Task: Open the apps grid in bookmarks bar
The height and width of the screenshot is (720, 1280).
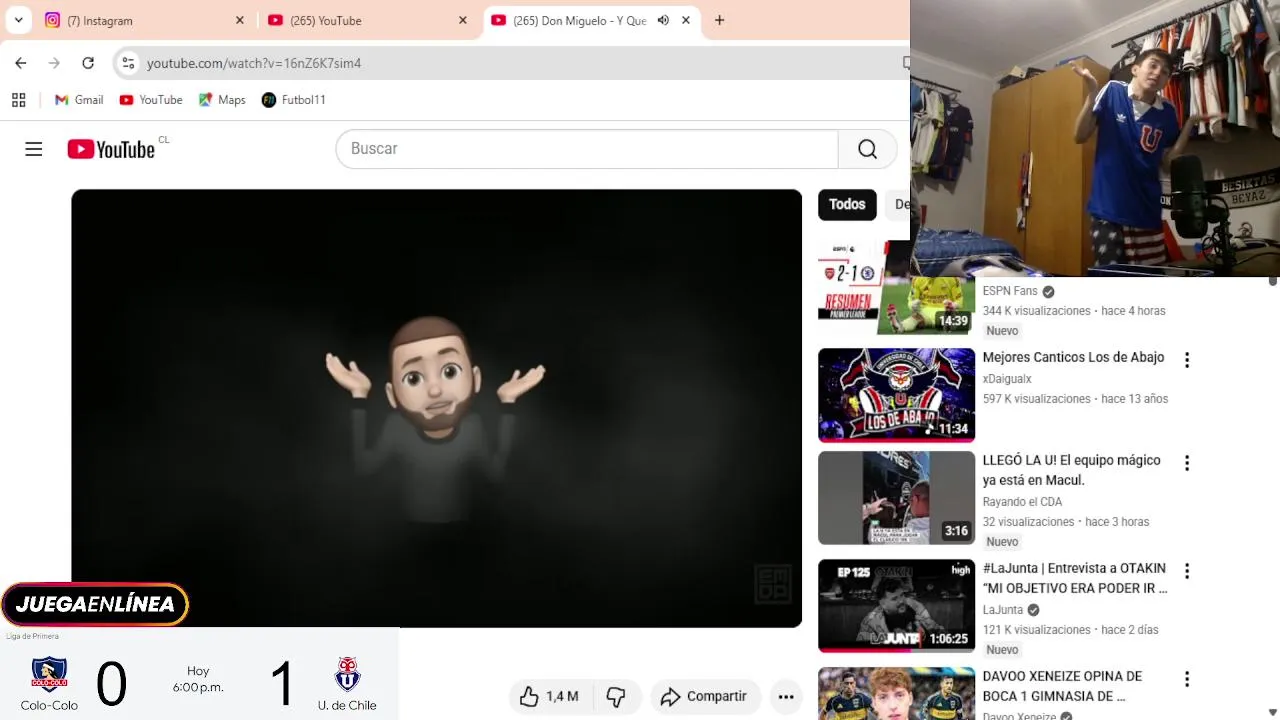Action: [x=18, y=100]
